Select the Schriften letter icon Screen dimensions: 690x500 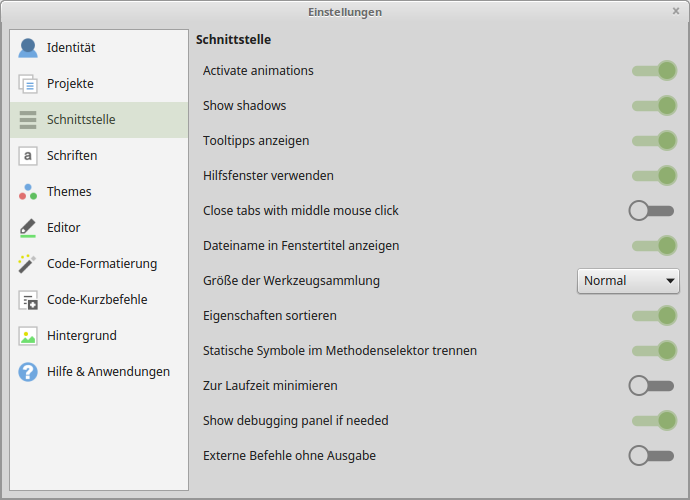point(28,156)
